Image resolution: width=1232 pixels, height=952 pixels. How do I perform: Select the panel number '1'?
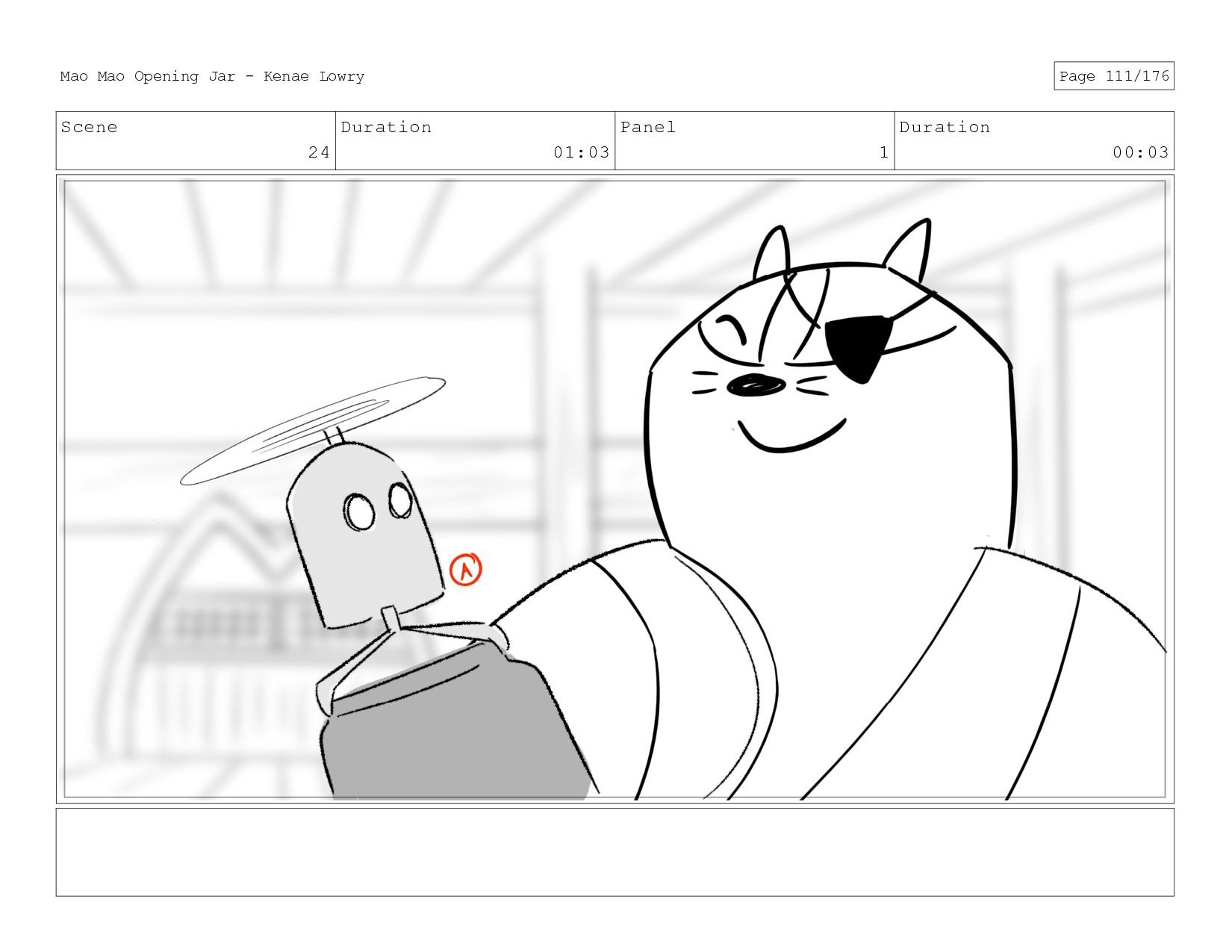[884, 152]
